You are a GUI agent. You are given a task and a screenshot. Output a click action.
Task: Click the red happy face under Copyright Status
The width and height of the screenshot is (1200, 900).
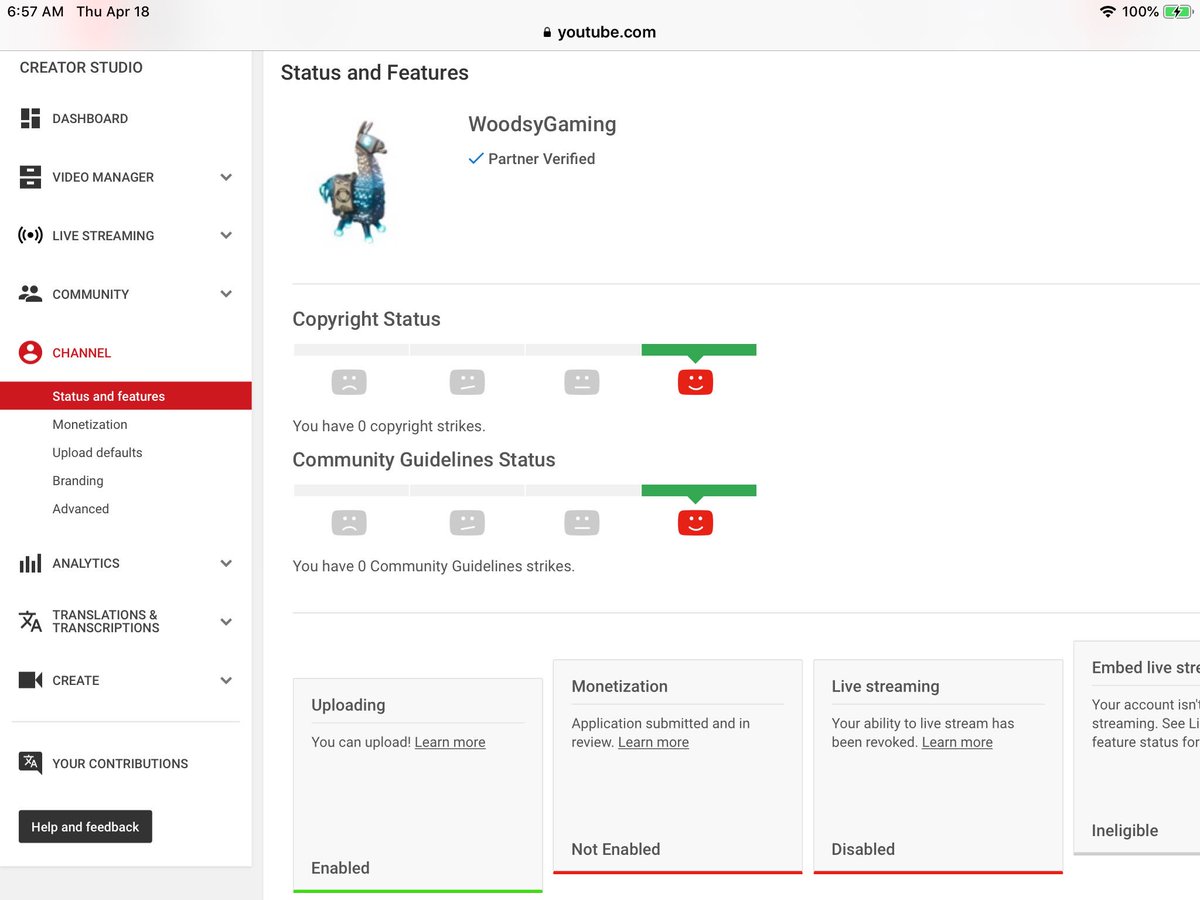[695, 382]
